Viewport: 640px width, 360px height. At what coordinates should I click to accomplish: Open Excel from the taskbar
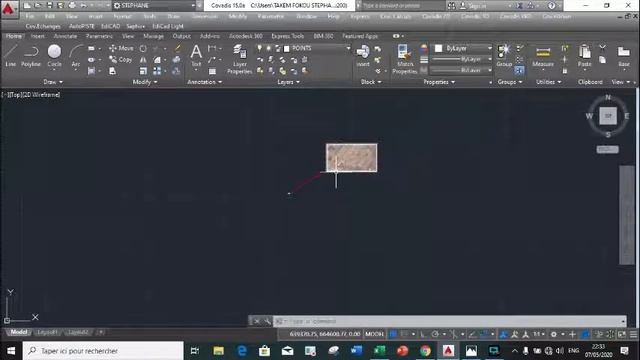[x=379, y=351]
